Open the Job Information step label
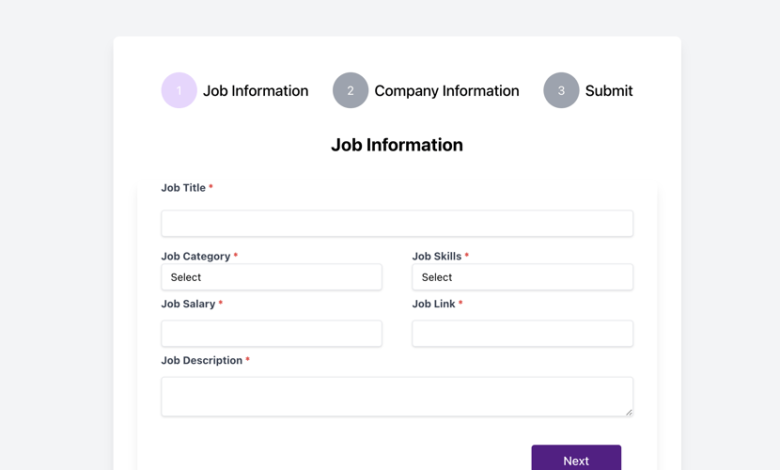This screenshot has width=780, height=470. tap(256, 91)
